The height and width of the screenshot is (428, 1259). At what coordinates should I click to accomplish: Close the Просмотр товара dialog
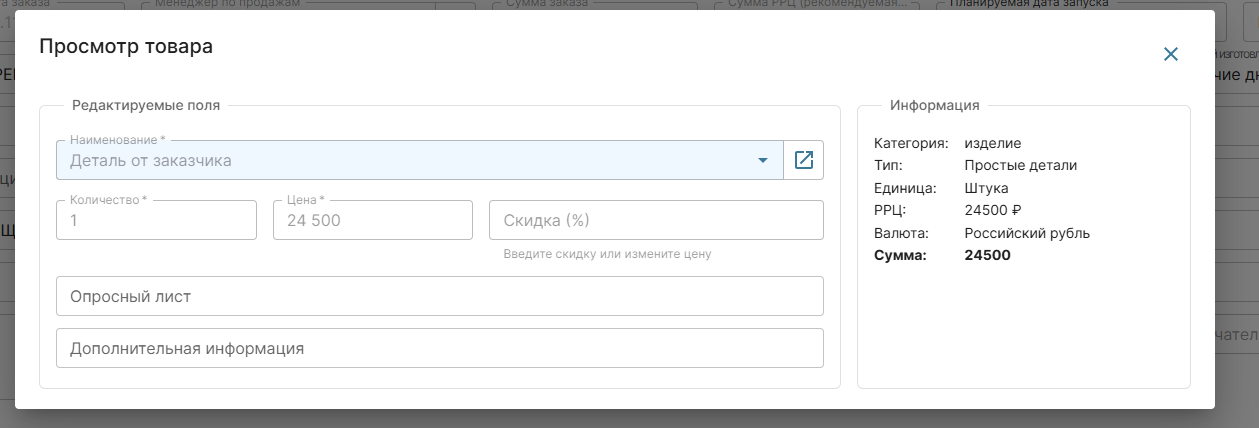coord(1170,54)
